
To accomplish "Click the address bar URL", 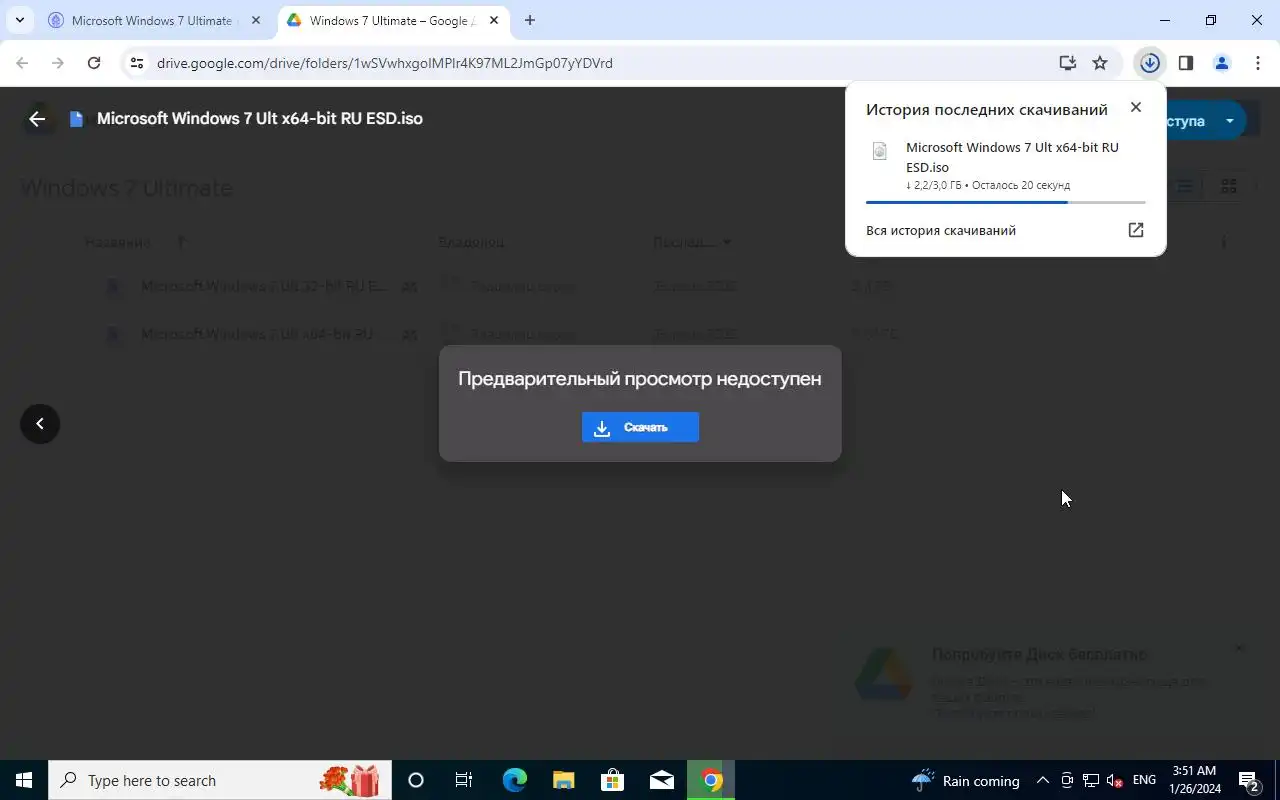I will pos(385,63).
